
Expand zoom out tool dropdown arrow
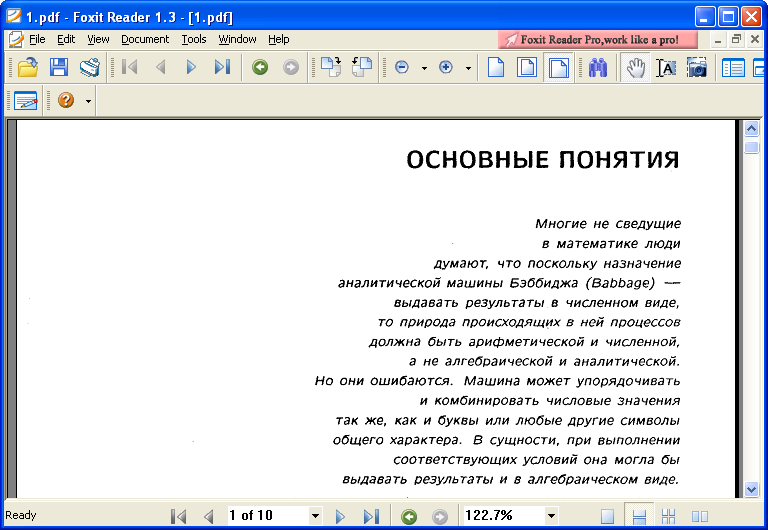pyautogui.click(x=424, y=69)
